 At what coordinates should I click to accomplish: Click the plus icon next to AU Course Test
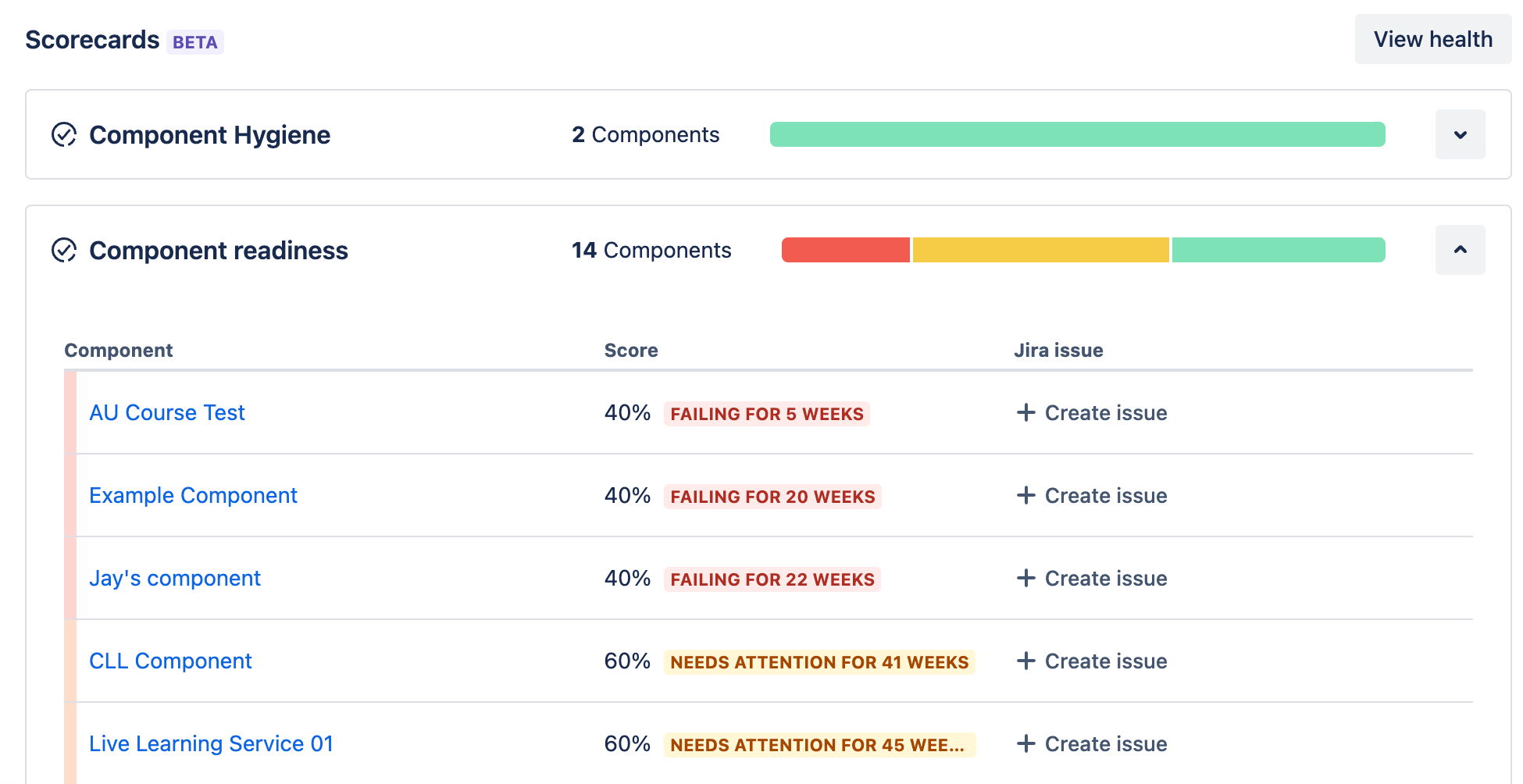coord(1025,412)
